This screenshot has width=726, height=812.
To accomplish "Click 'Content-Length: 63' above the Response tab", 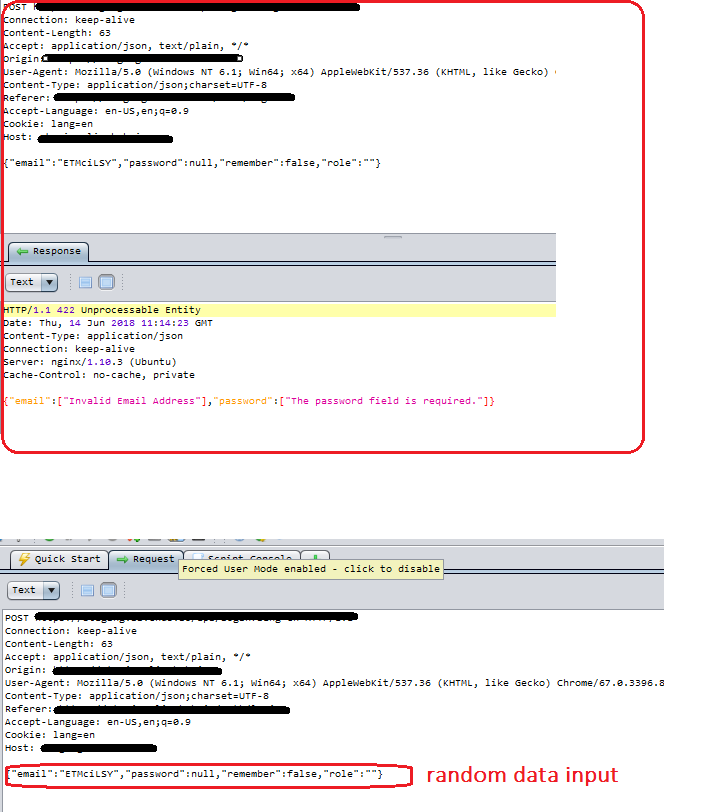I will click(57, 33).
